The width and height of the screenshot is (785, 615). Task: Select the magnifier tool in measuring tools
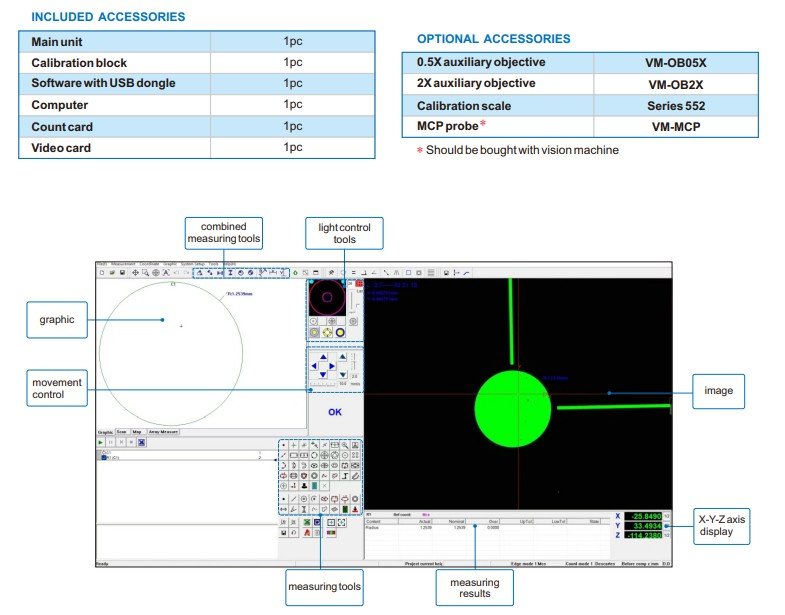tap(345, 443)
